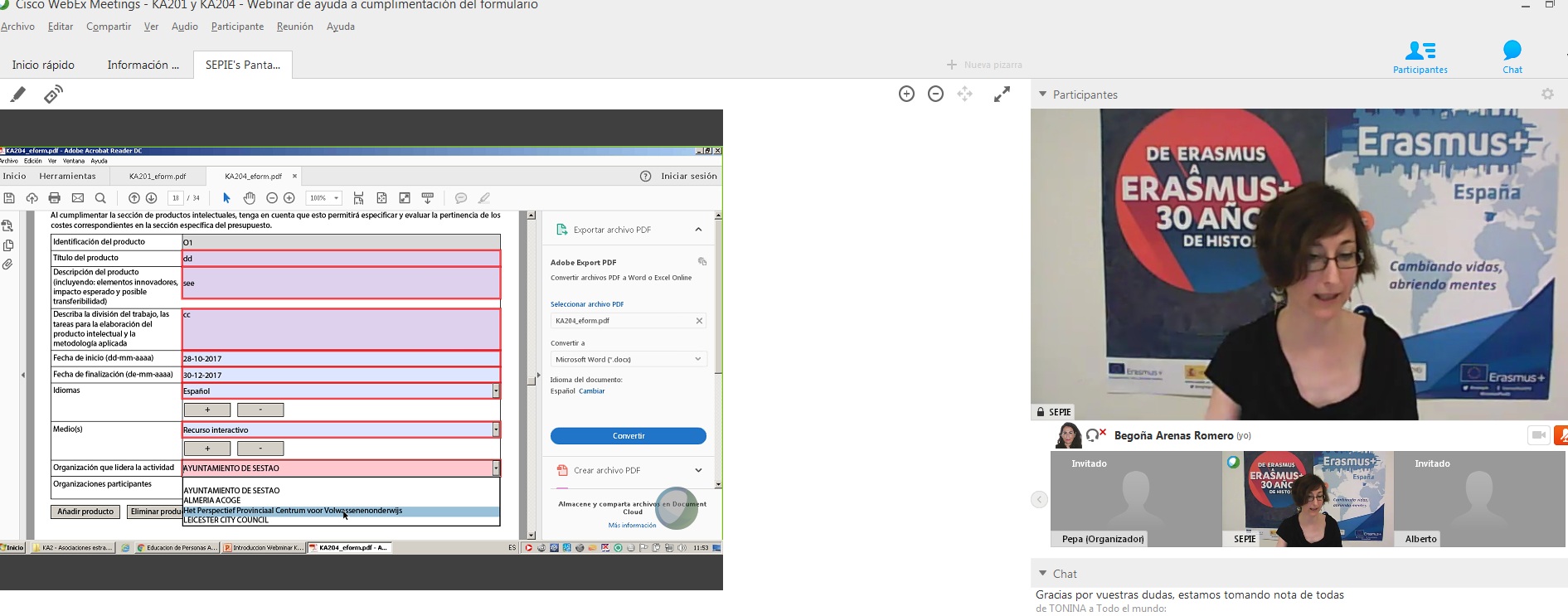Enter full-screen view of shared content

[1002, 95]
